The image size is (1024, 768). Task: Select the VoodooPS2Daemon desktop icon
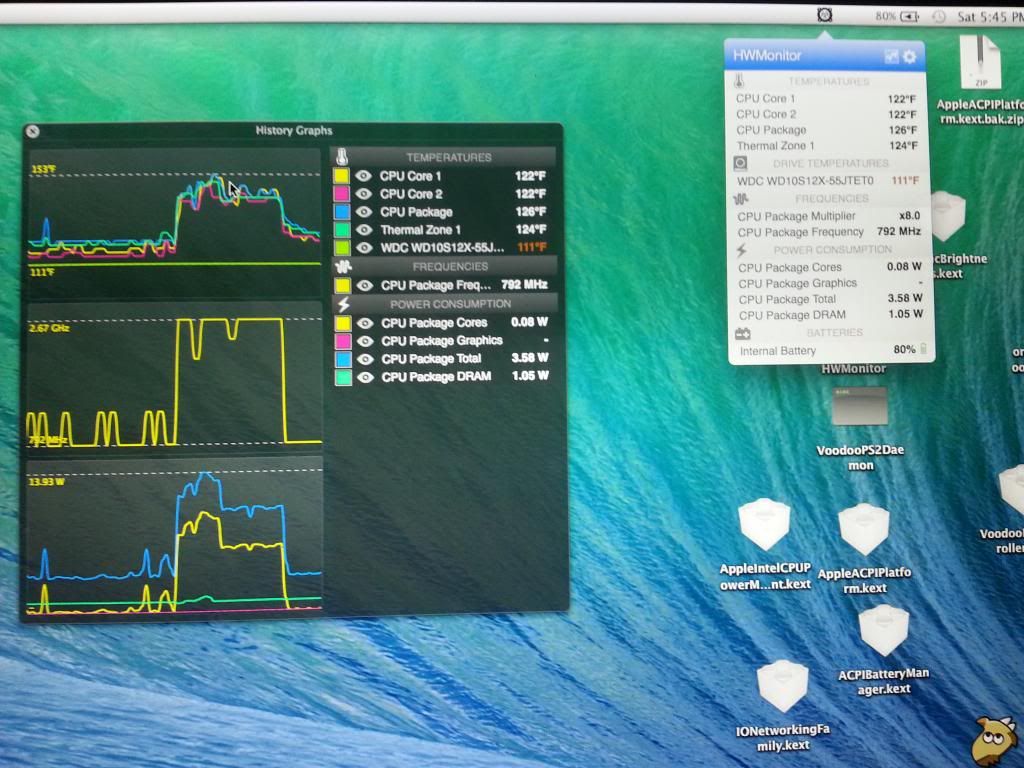click(x=860, y=427)
